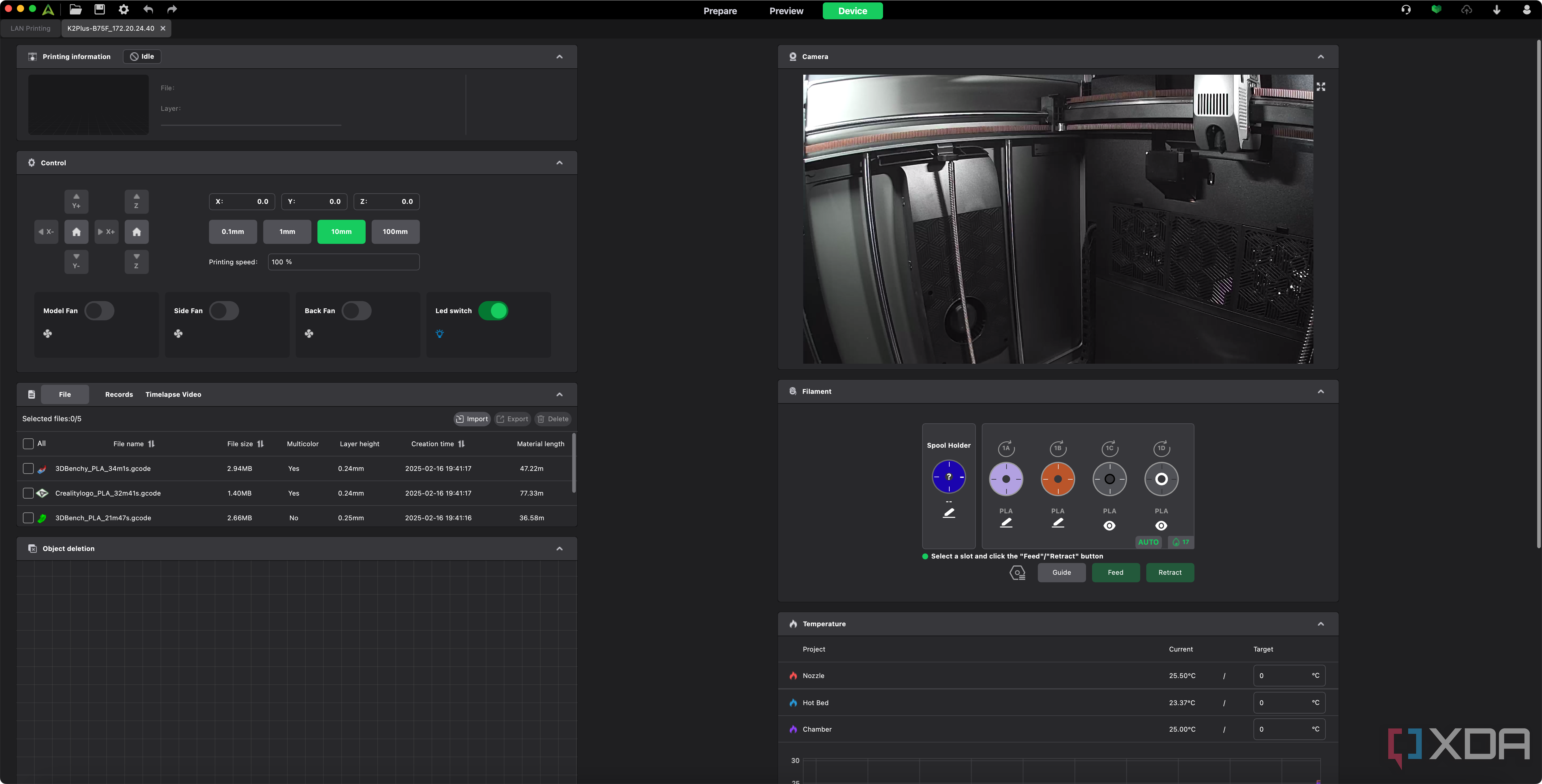This screenshot has width=1542, height=784.
Task: Collapse the Printing information panel
Action: tap(560, 57)
